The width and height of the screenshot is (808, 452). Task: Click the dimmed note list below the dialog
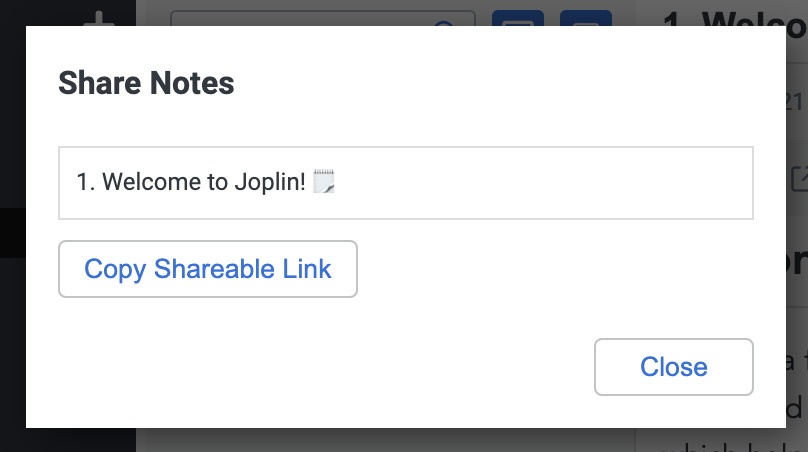click(385, 440)
